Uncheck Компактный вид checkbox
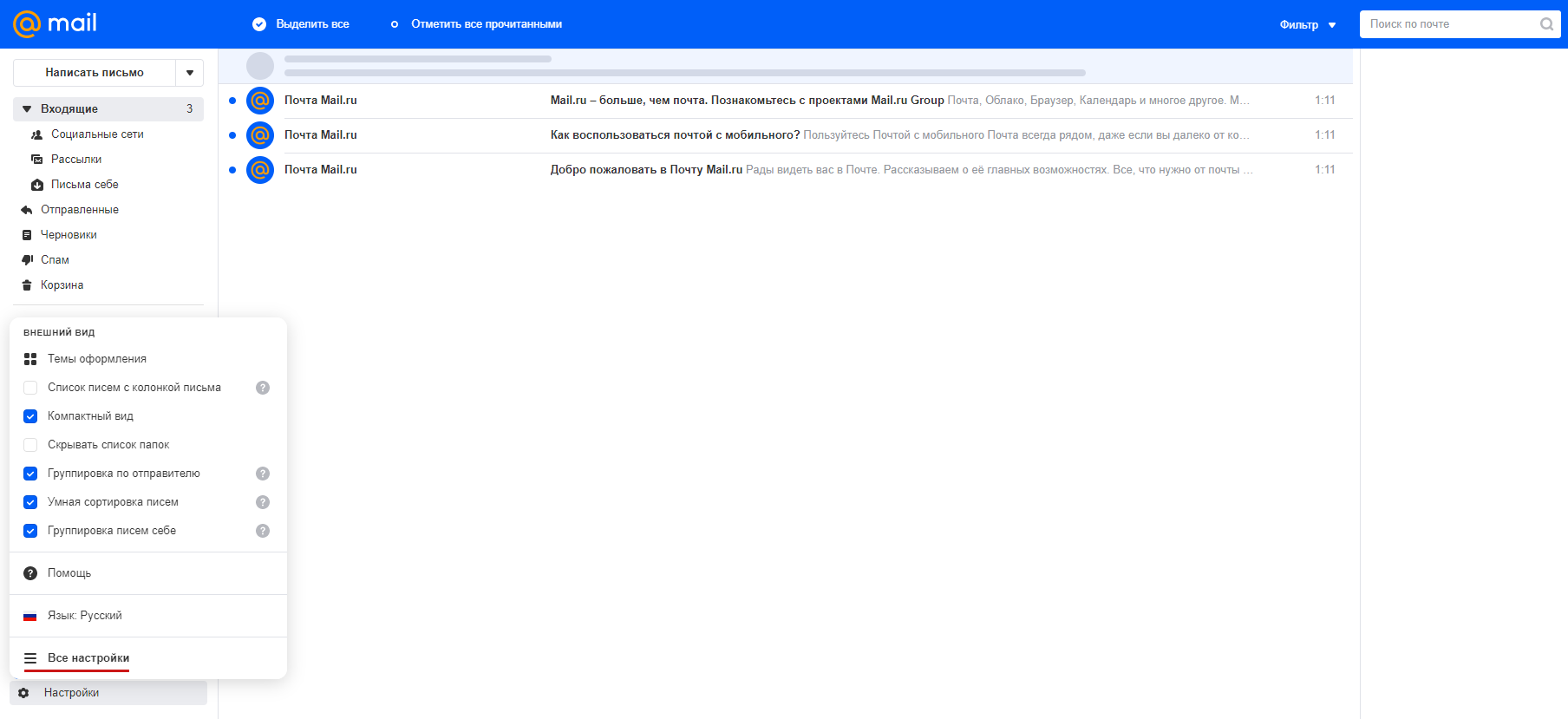 coord(30,416)
